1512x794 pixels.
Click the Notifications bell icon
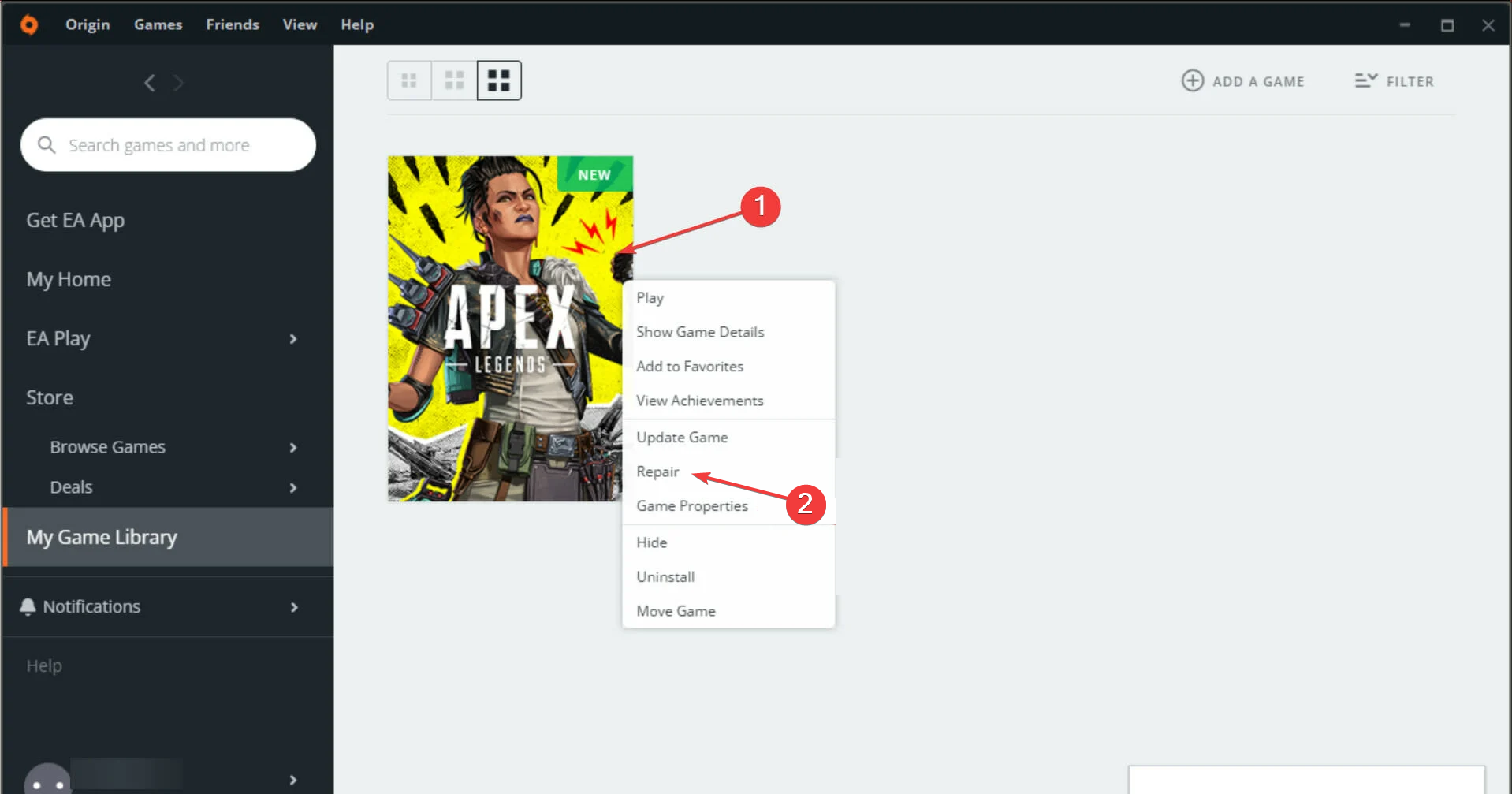(28, 606)
